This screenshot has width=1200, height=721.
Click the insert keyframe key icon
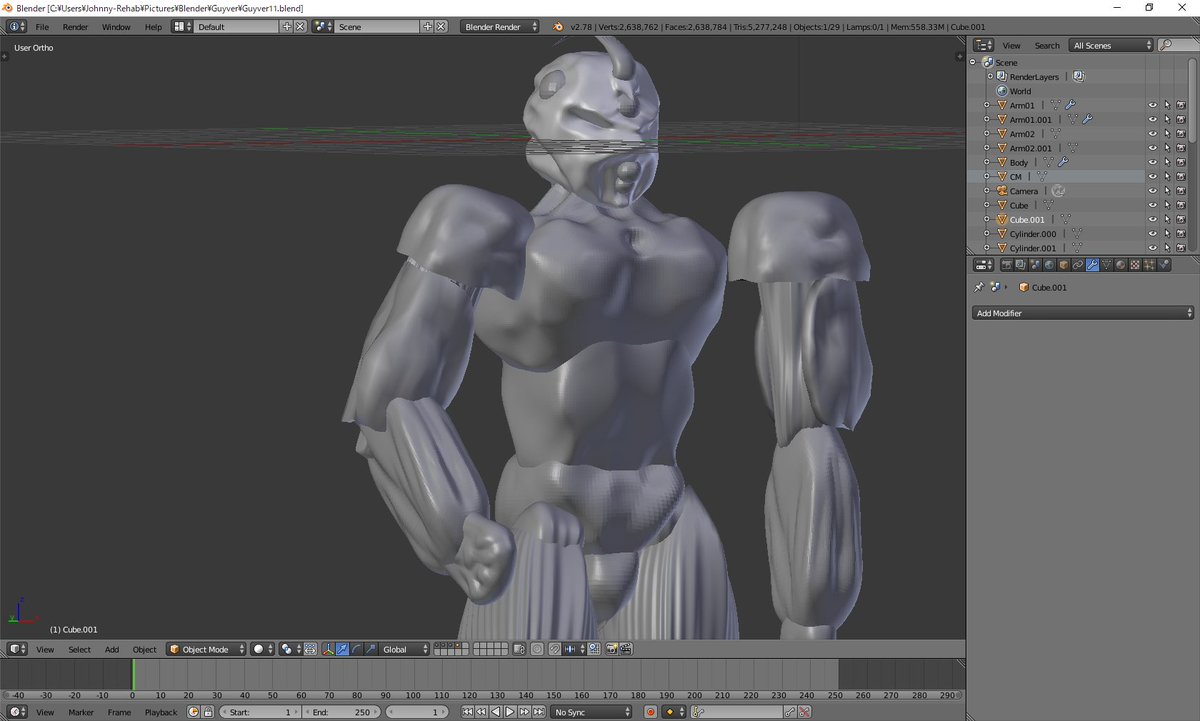point(789,712)
